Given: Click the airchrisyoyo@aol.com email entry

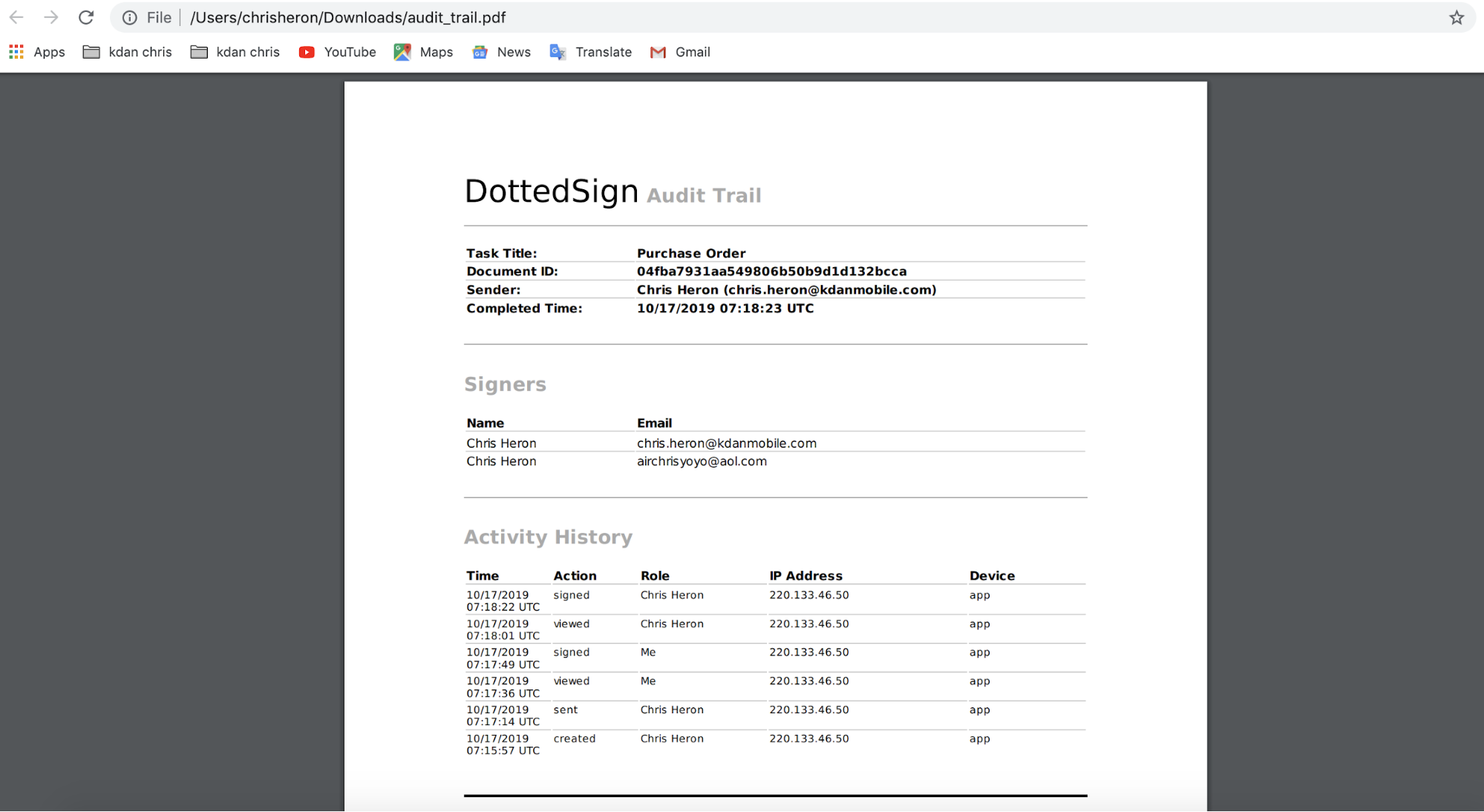Looking at the screenshot, I should [x=702, y=461].
